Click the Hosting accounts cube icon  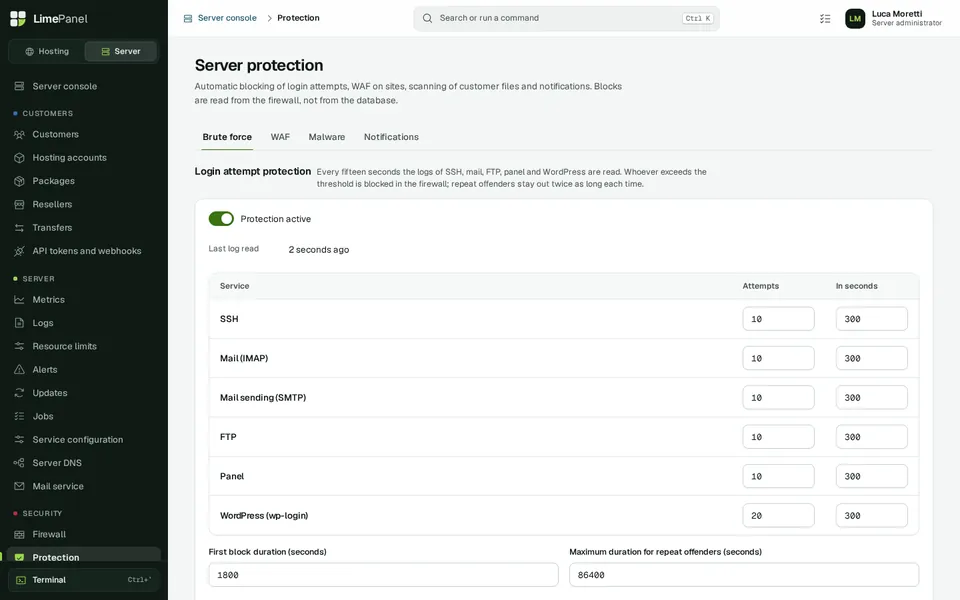[x=20, y=157]
